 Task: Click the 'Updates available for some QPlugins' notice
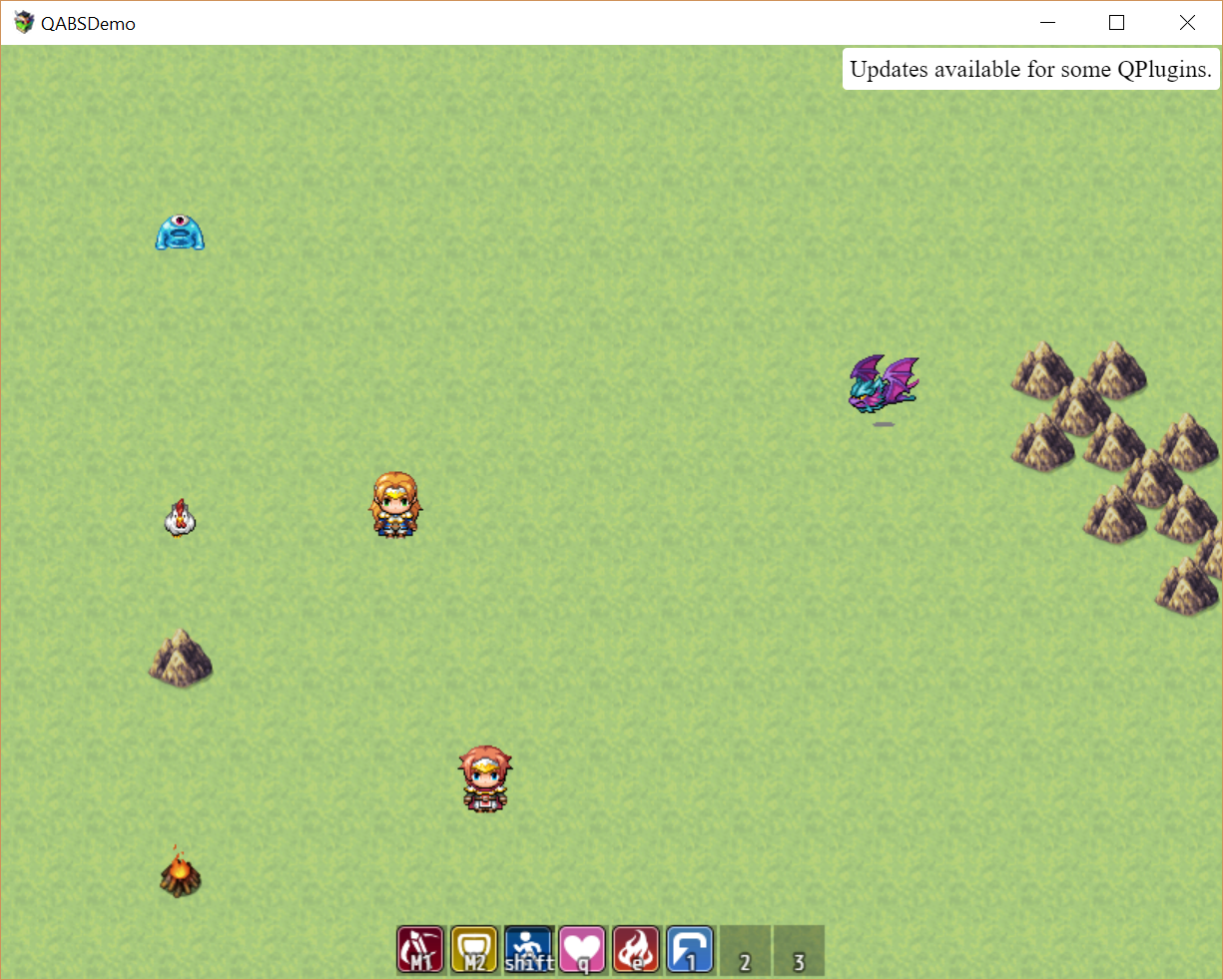tap(1030, 70)
